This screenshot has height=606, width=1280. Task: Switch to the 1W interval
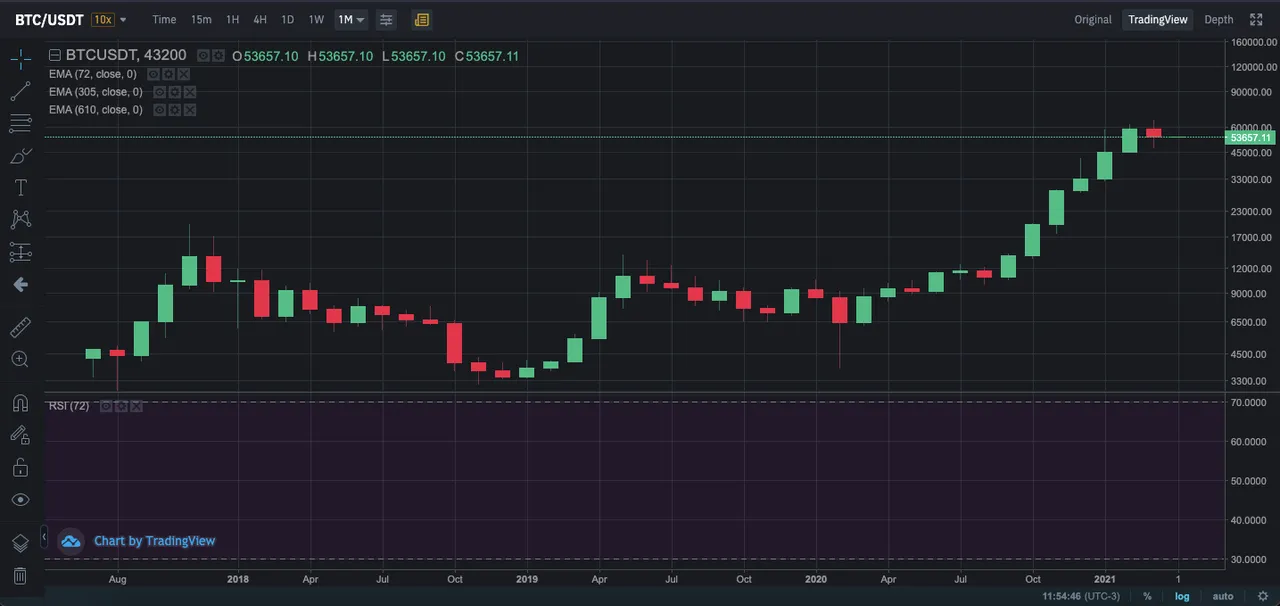click(x=316, y=20)
